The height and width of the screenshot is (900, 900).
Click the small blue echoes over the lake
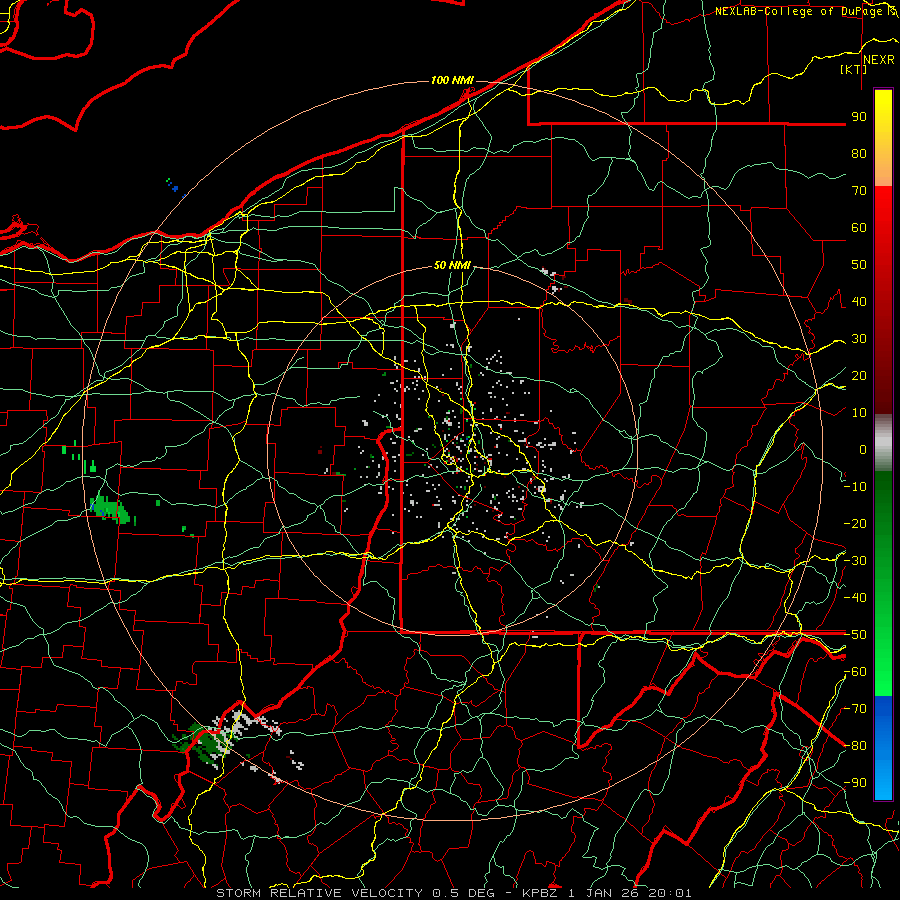174,187
